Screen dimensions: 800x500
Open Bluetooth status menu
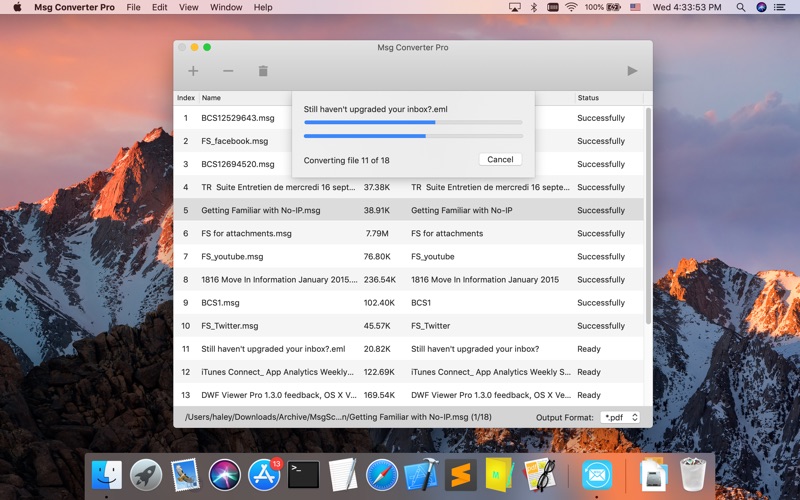tap(534, 7)
